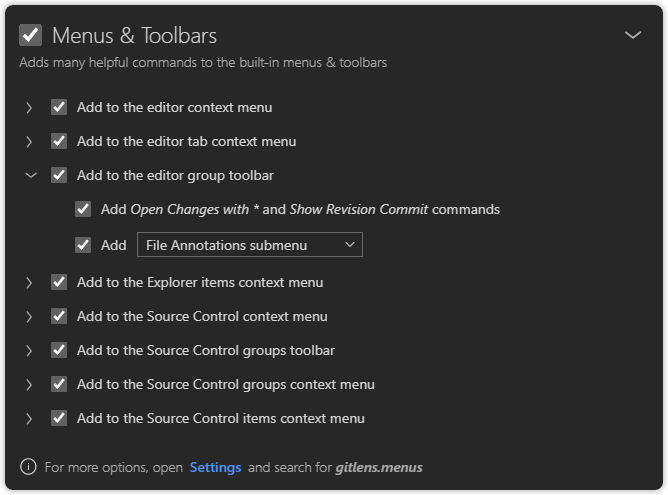The height and width of the screenshot is (495, 668).
Task: Collapse the Menus & Toolbars section chevron
Action: [x=633, y=35]
